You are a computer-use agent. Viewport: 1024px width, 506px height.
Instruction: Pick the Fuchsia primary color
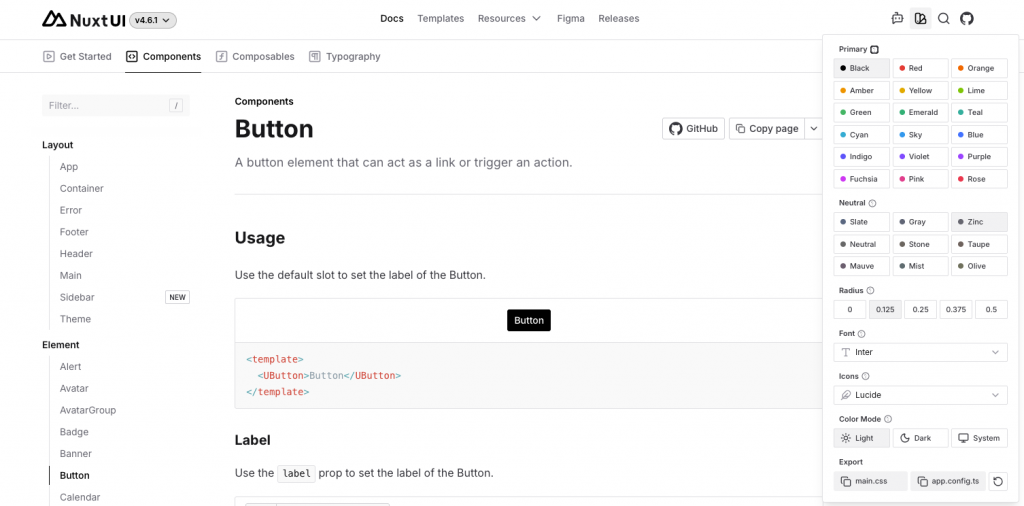pos(861,179)
